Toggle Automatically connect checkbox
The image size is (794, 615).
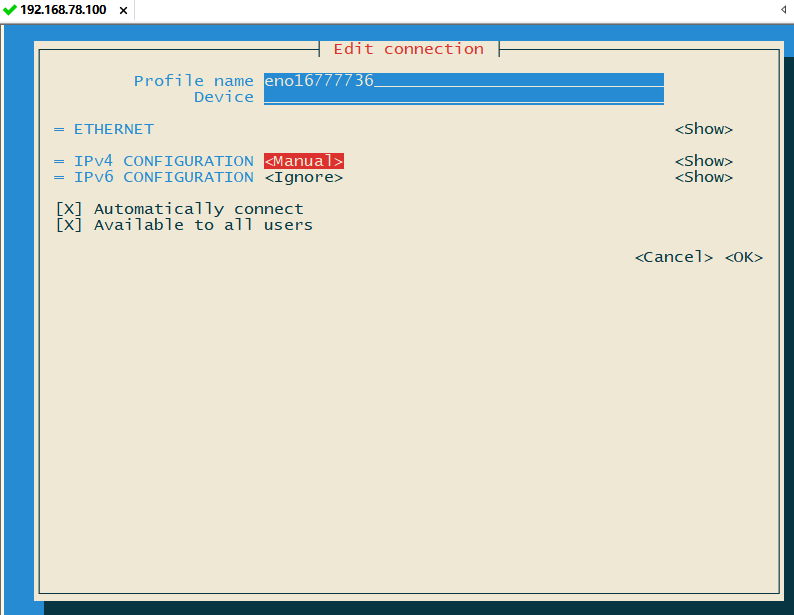point(69,209)
